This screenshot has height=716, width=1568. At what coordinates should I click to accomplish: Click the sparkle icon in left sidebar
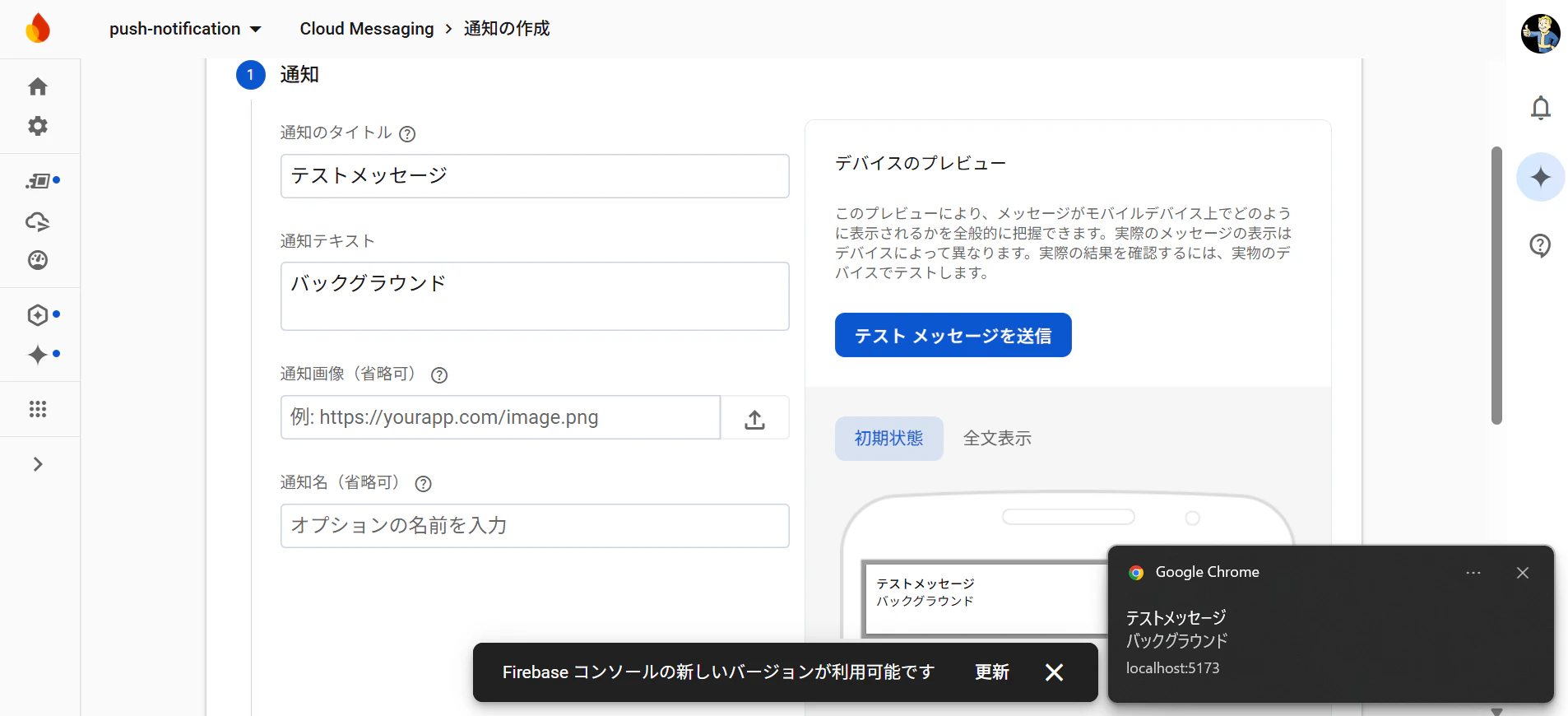[x=38, y=355]
